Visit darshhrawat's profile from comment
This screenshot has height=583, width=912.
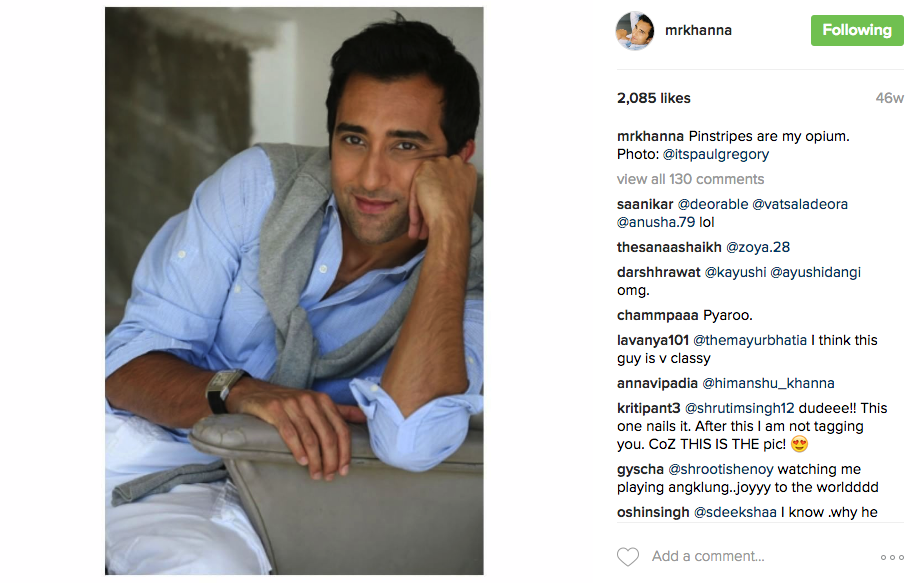click(x=658, y=272)
